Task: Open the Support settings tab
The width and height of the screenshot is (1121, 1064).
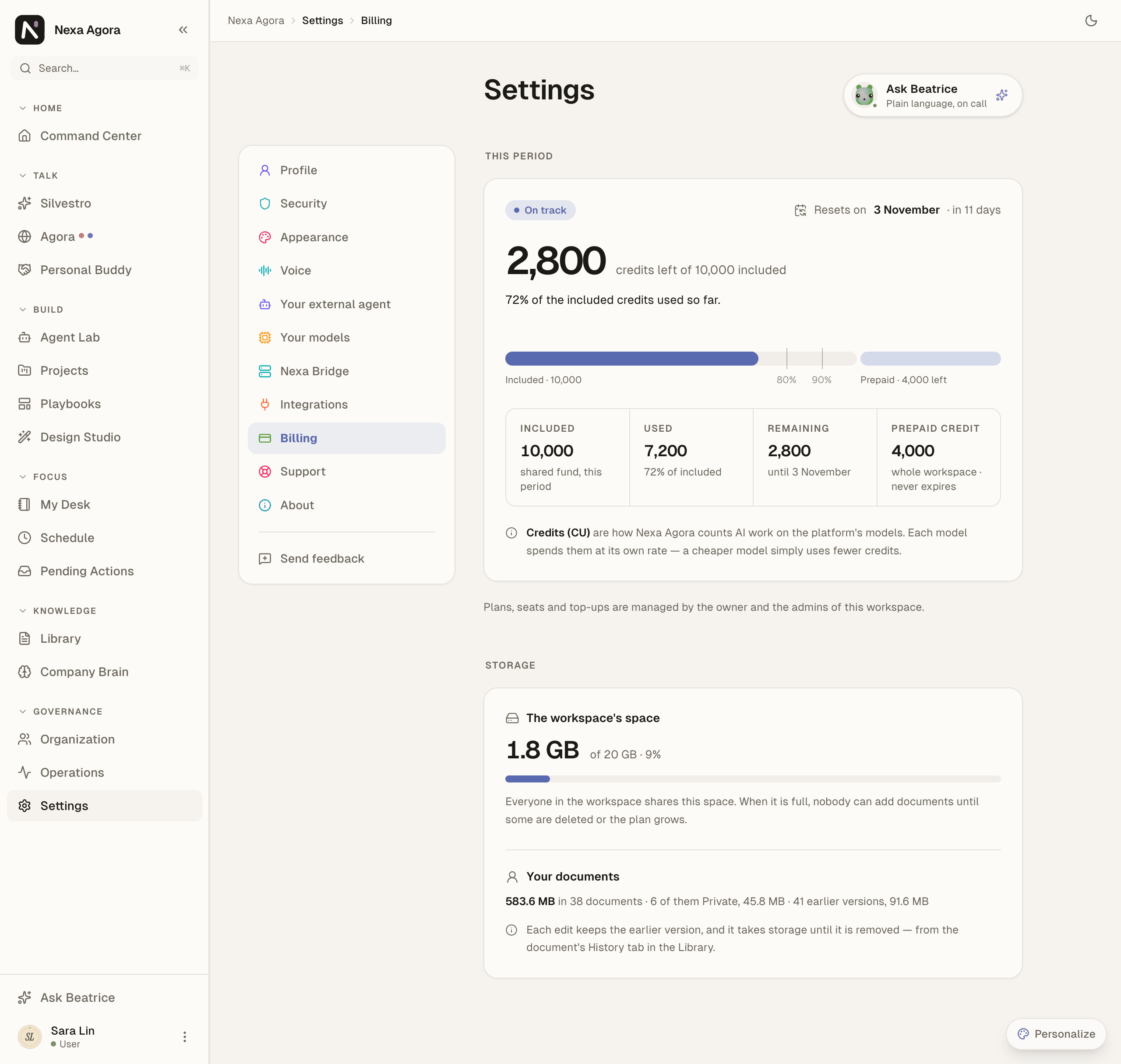Action: (347, 471)
